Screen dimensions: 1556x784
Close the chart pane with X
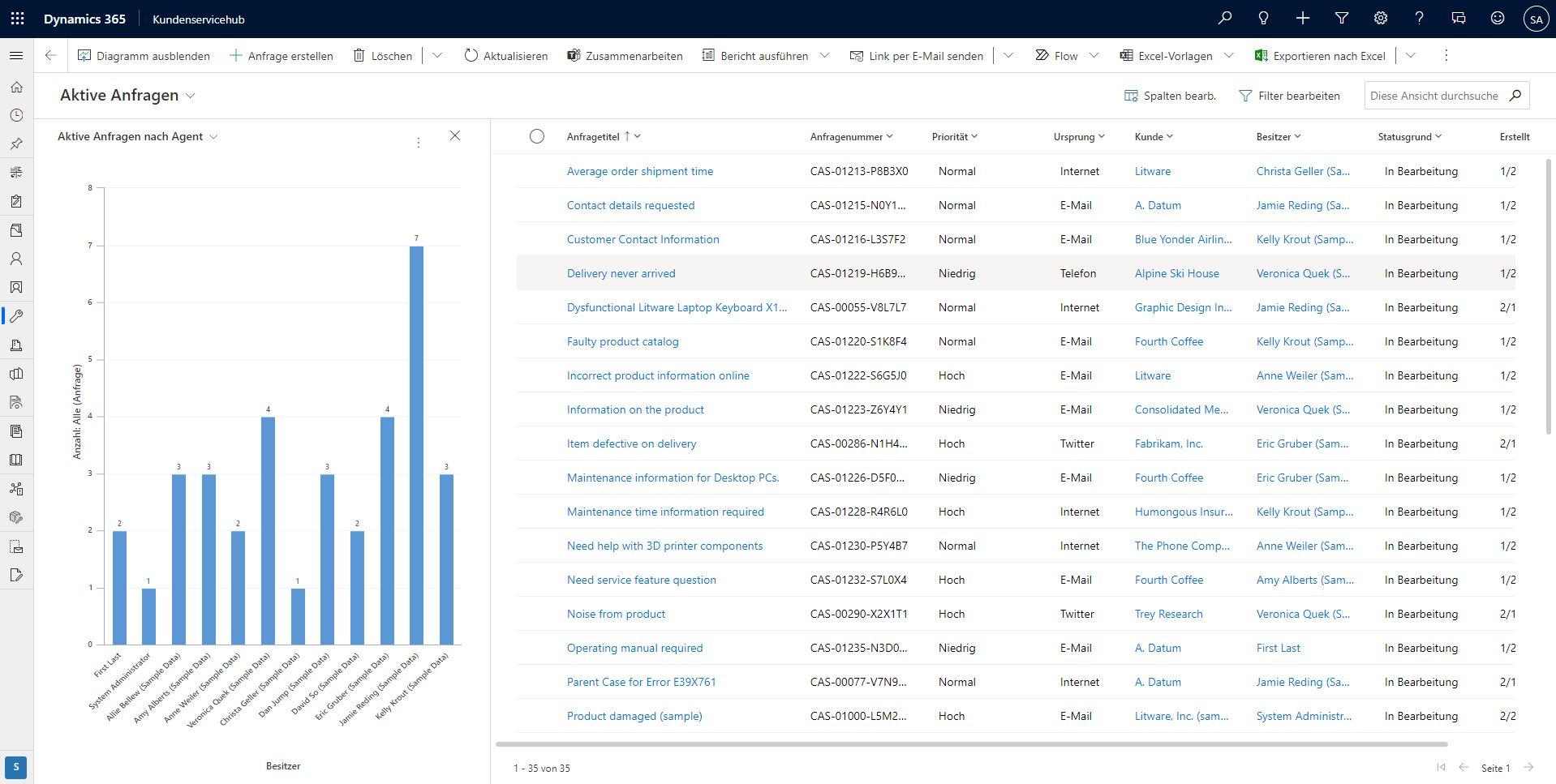pyautogui.click(x=455, y=135)
